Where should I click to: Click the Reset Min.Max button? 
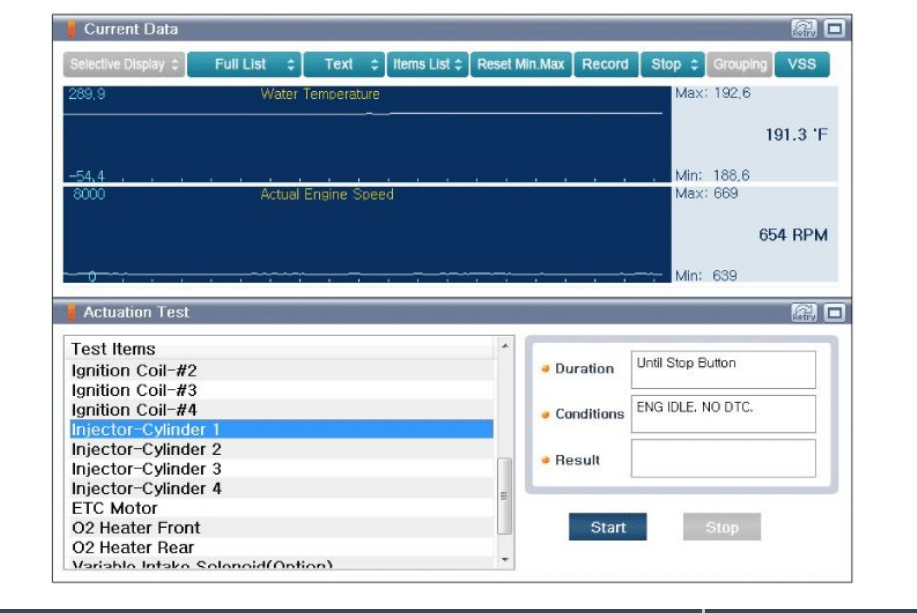tap(520, 64)
